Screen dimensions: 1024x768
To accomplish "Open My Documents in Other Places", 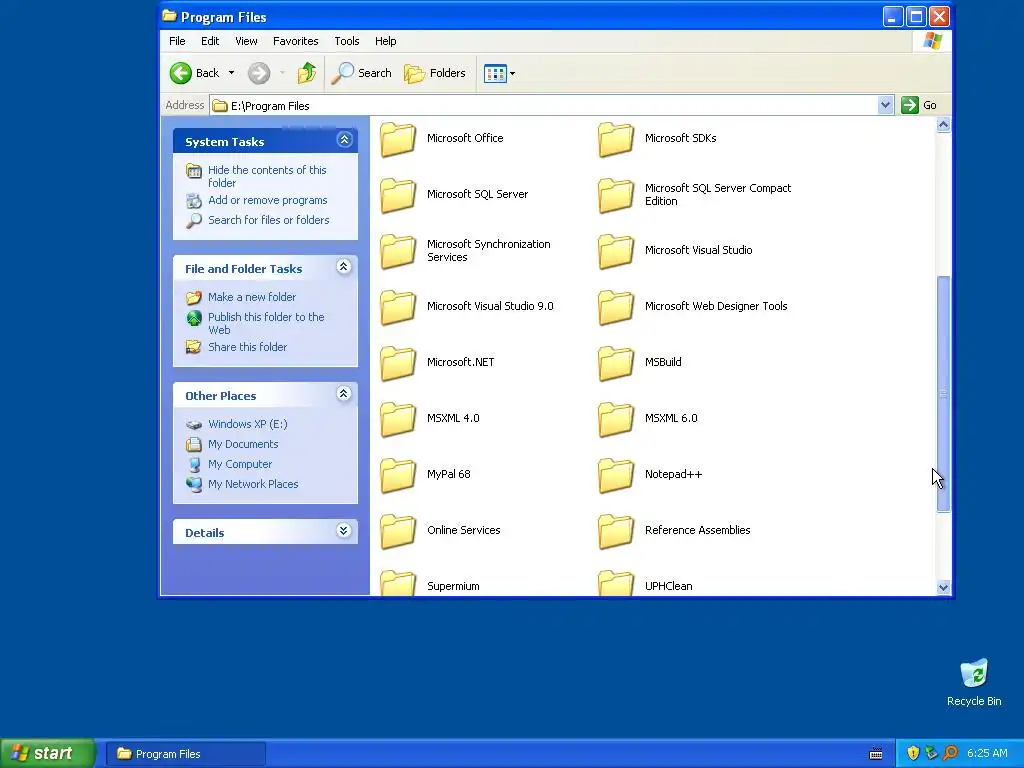I will (243, 444).
